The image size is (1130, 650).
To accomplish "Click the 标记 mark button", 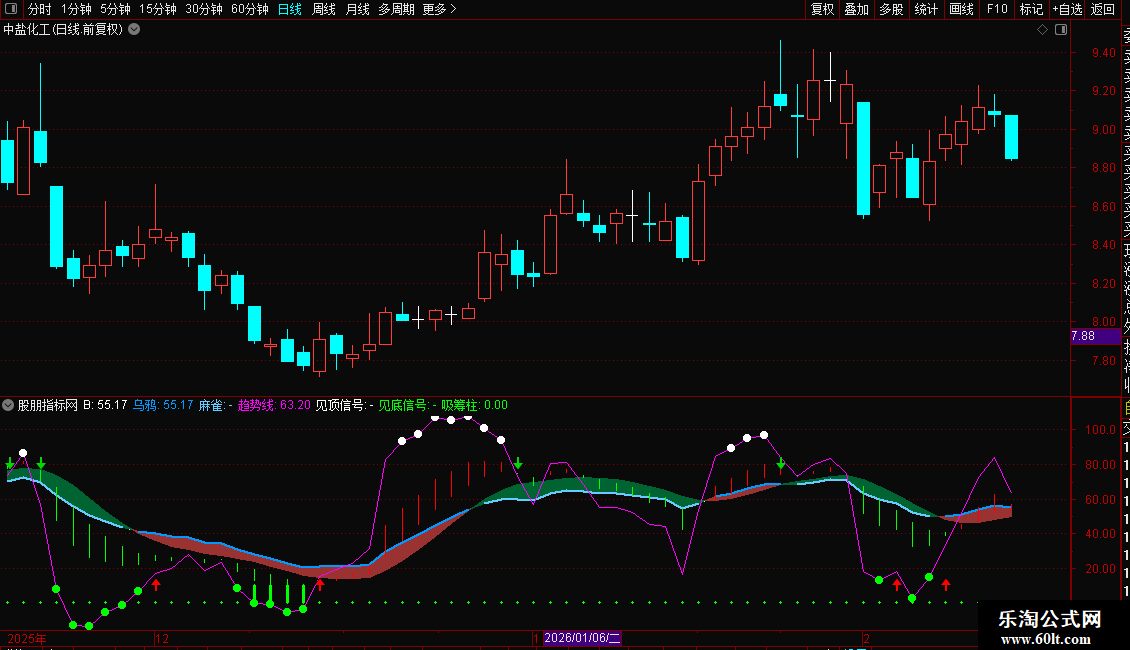I will [1031, 9].
